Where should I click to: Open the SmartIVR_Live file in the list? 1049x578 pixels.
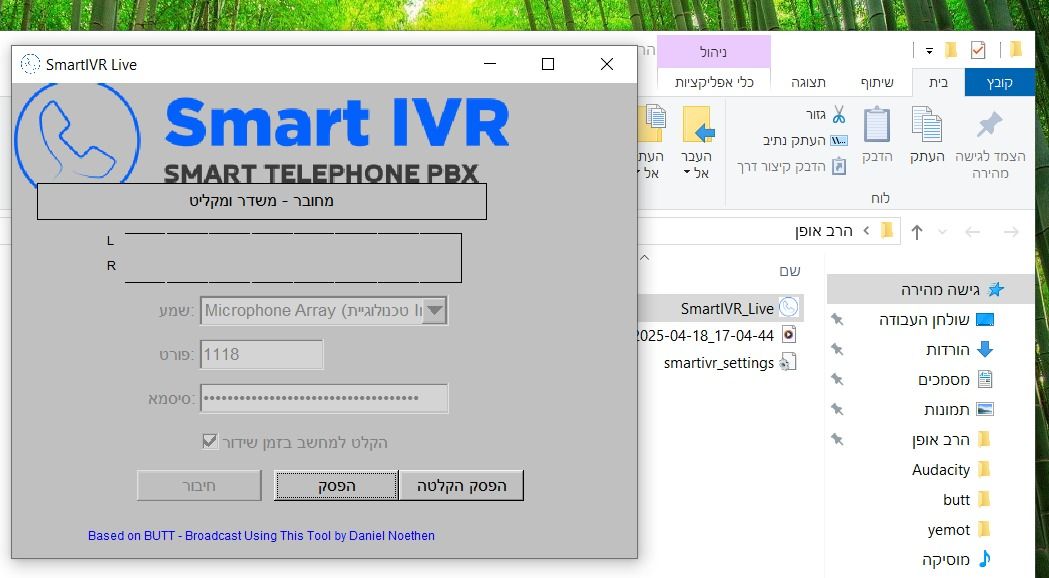[x=727, y=309]
